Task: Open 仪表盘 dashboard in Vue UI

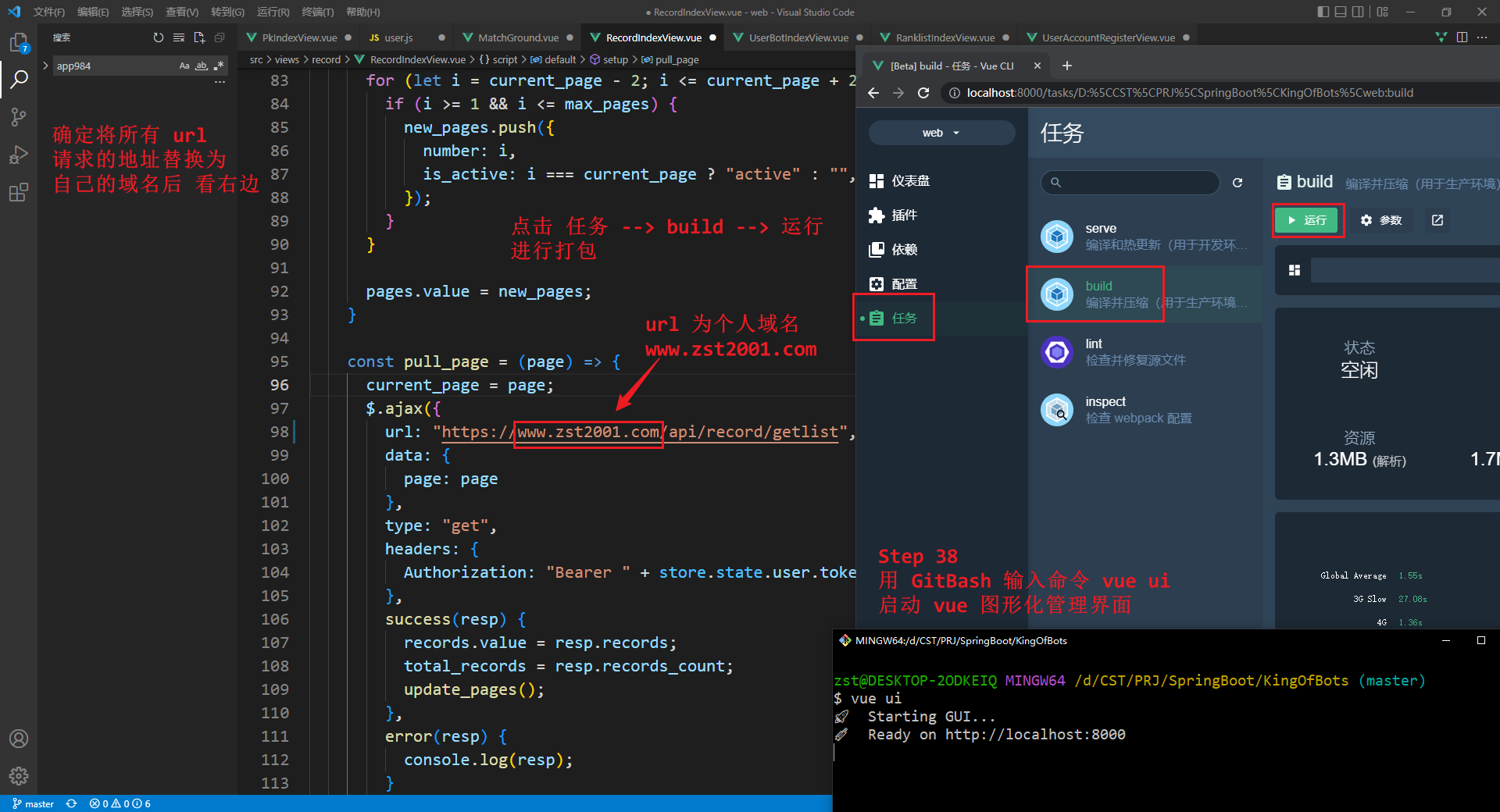Action: point(941,180)
